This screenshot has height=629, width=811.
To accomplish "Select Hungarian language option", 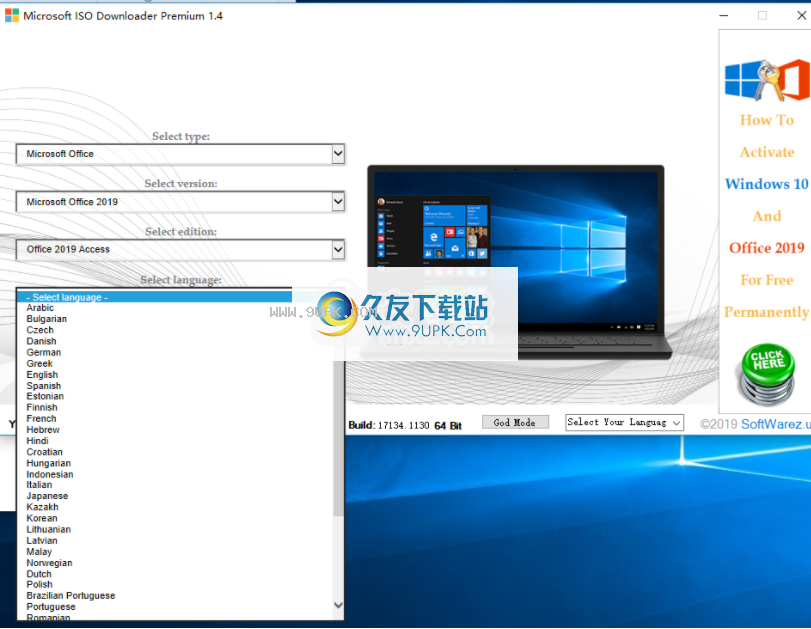I will click(x=49, y=463).
